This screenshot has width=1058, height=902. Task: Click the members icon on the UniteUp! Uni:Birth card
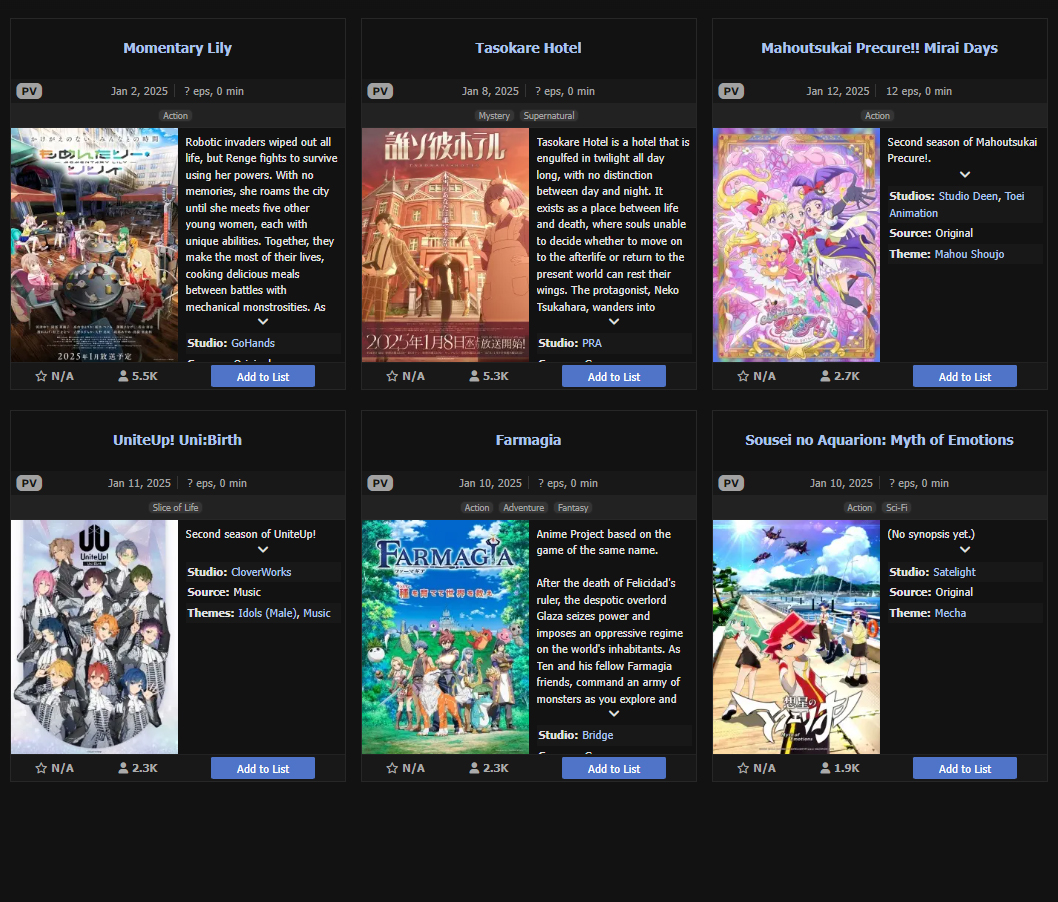123,768
